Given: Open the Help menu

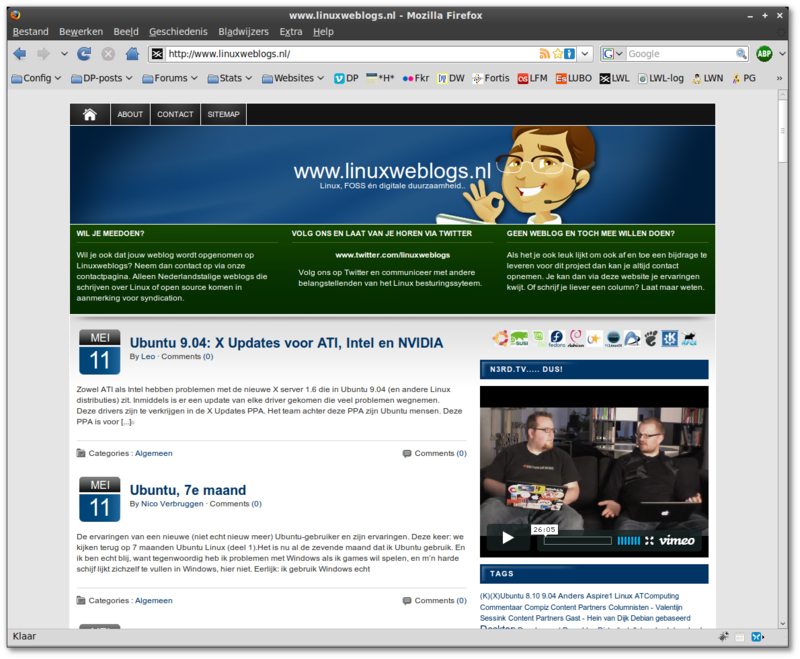Looking at the screenshot, I should (x=323, y=32).
